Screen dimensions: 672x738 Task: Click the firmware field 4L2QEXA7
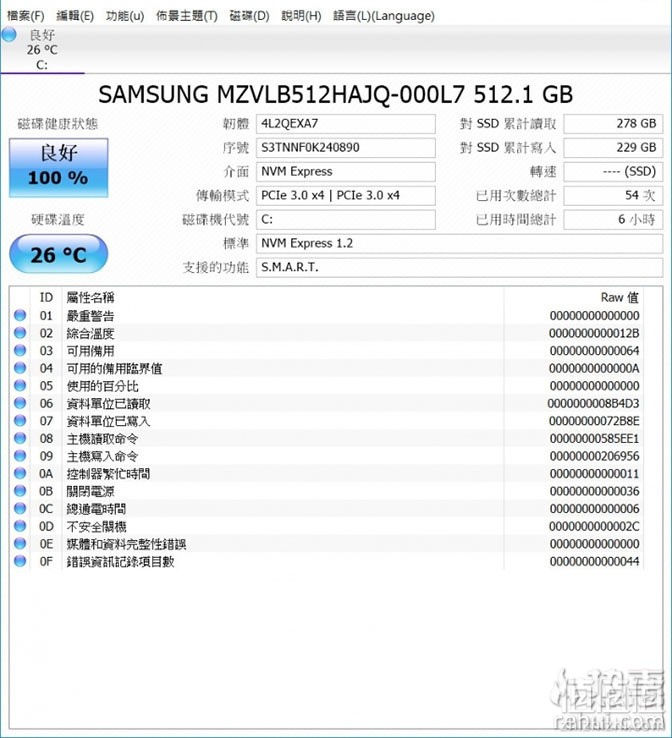point(345,124)
